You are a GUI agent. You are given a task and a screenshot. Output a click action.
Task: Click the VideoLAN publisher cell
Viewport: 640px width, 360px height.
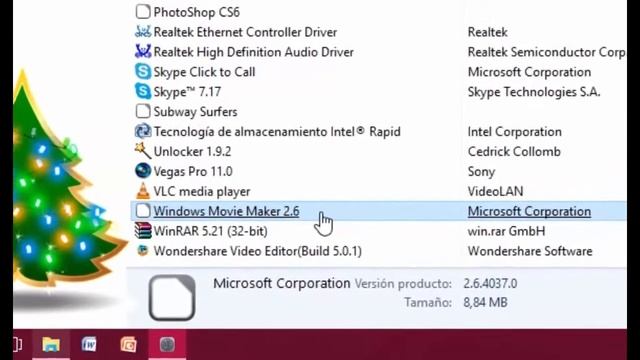[496, 191]
